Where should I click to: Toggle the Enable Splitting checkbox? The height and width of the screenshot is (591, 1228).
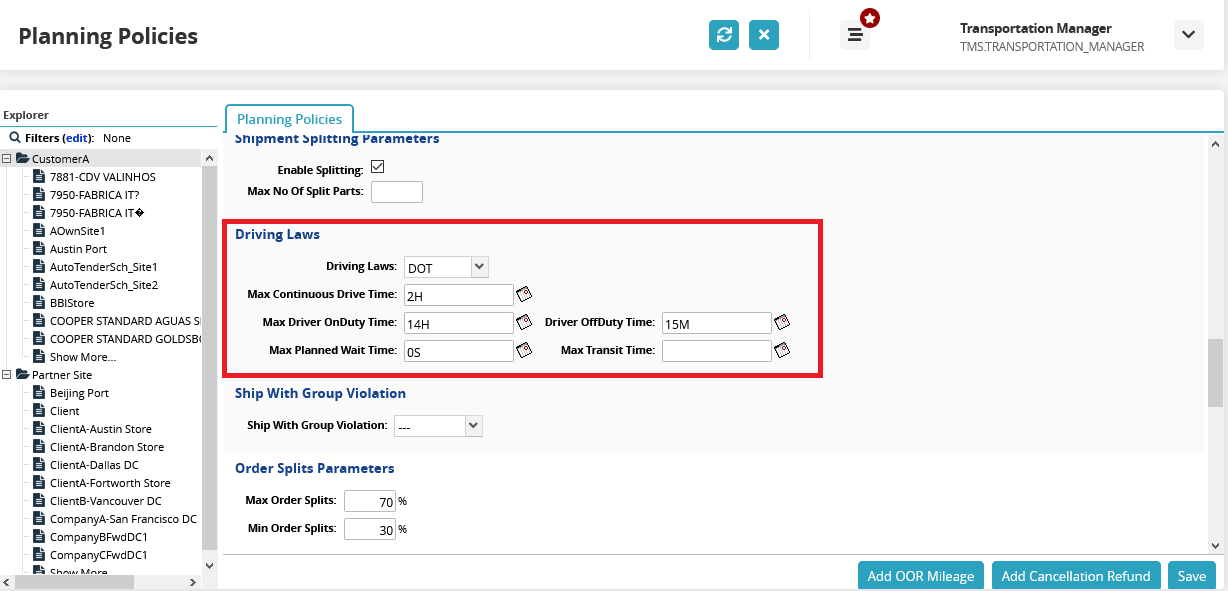coord(378,167)
